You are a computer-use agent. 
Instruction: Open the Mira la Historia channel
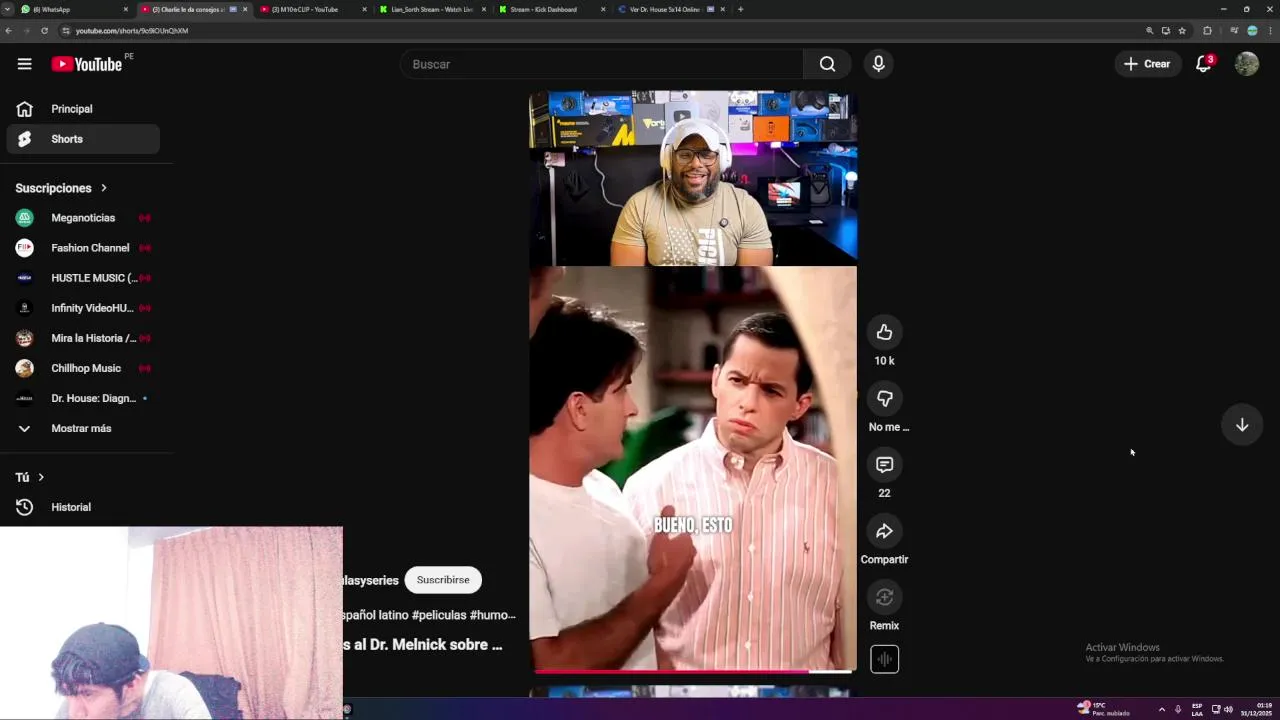83,338
